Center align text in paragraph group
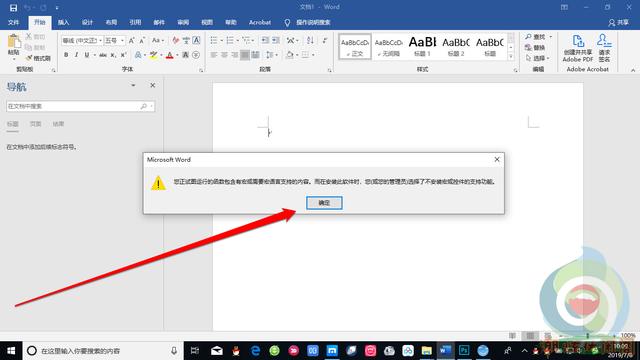This screenshot has width=640, height=360. (x=224, y=55)
